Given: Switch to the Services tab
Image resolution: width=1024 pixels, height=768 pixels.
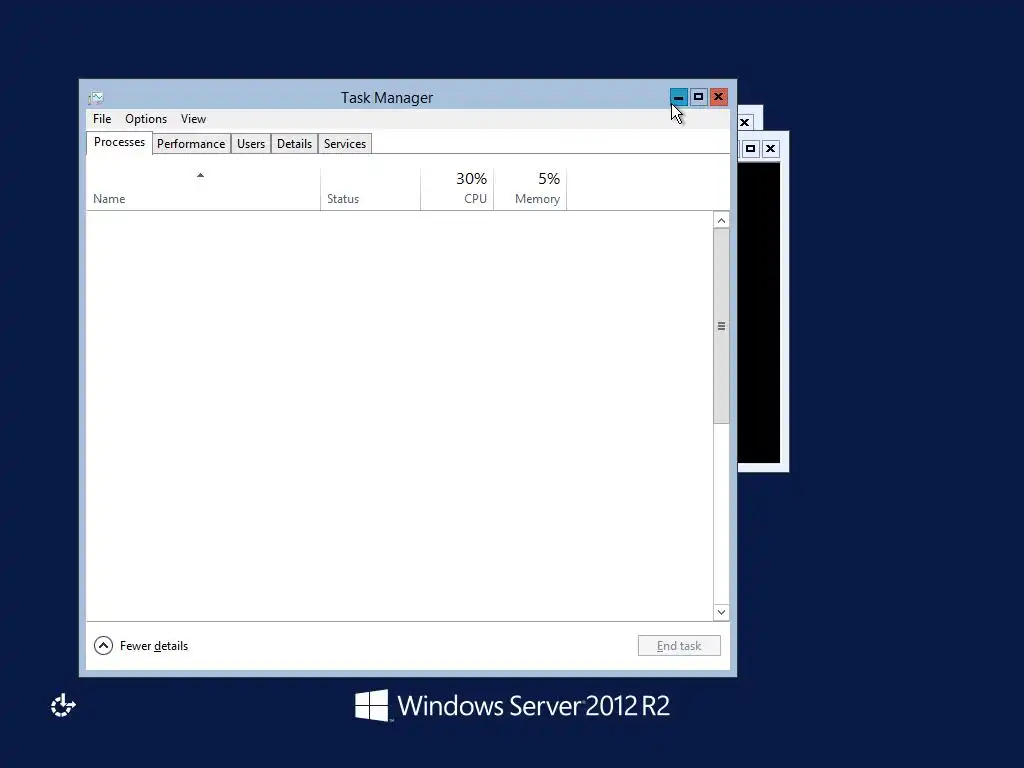Looking at the screenshot, I should pyautogui.click(x=345, y=144).
